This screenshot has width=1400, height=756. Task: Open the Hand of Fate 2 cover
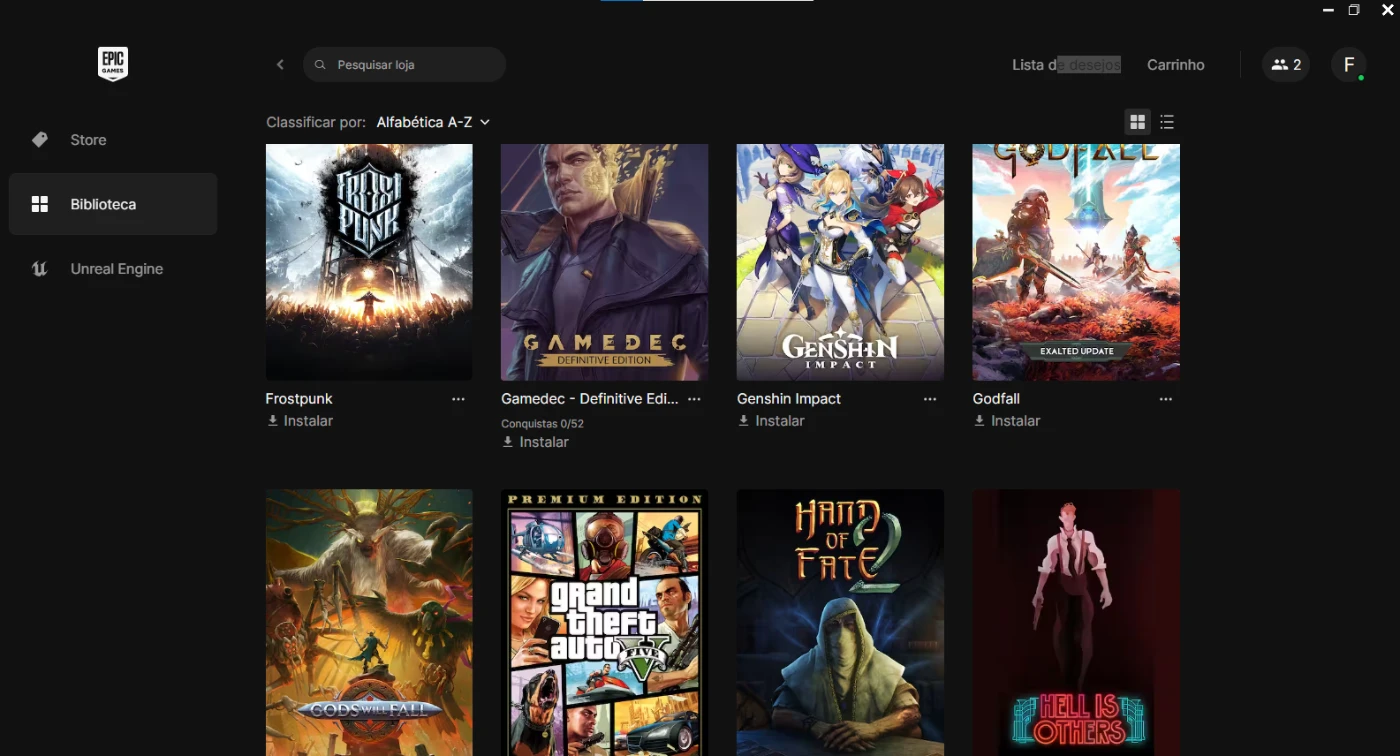[x=840, y=622]
